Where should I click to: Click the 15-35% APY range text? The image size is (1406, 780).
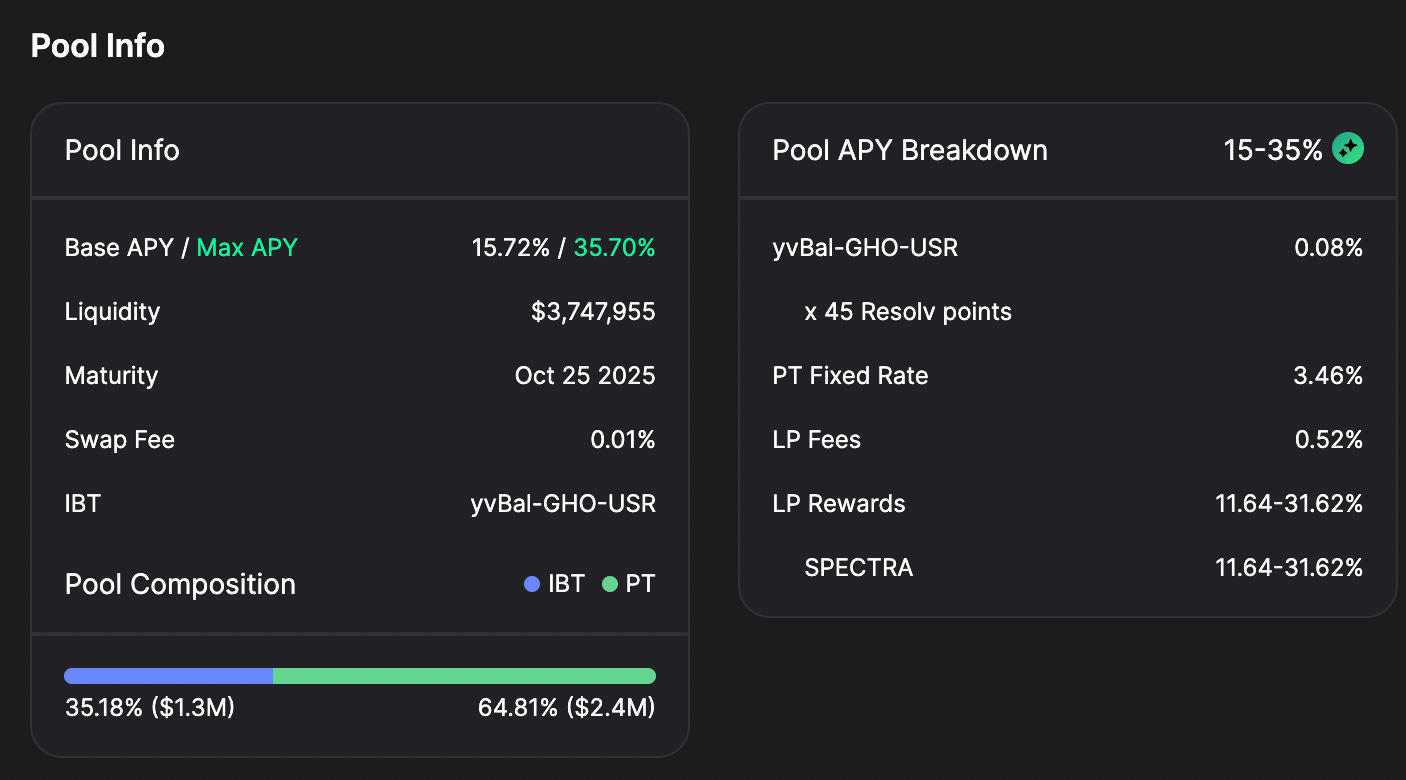pos(1273,150)
